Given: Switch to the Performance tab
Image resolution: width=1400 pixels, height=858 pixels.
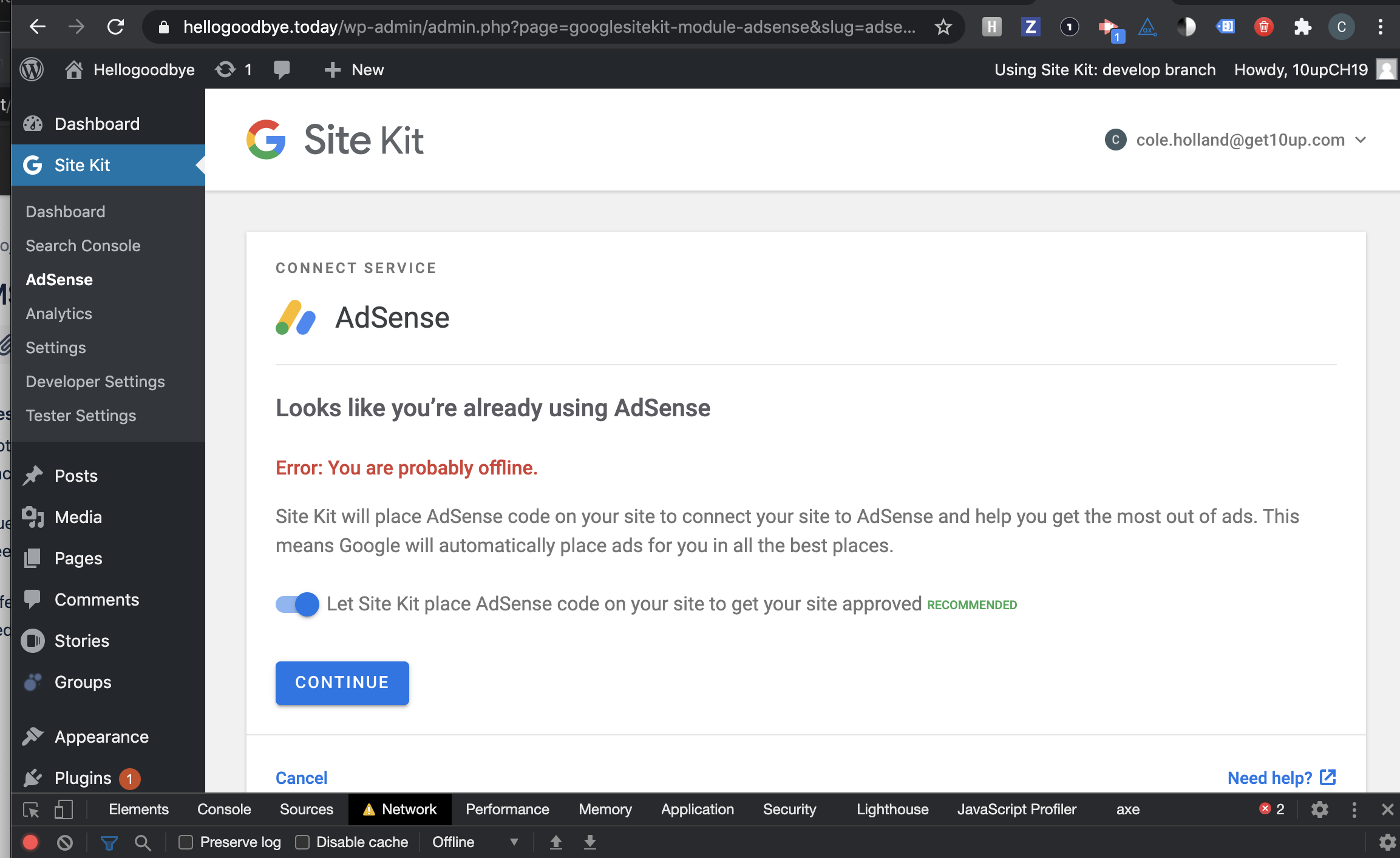Looking at the screenshot, I should [x=508, y=809].
